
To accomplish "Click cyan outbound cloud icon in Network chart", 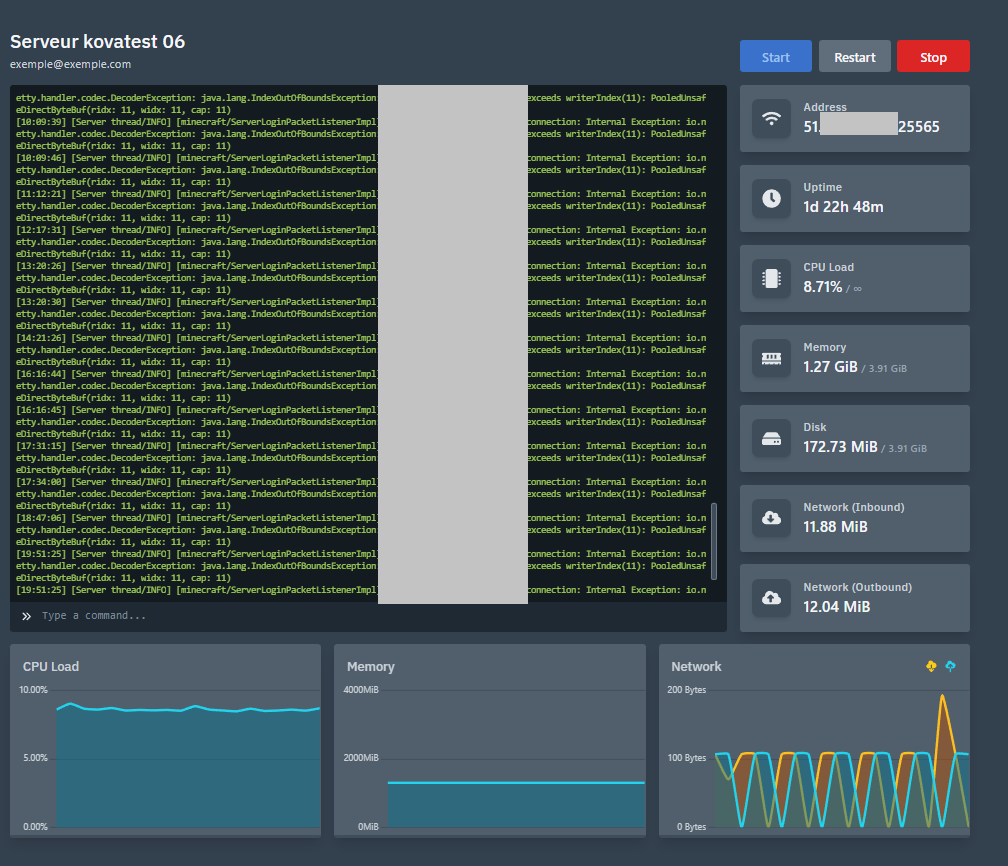I will (x=950, y=666).
